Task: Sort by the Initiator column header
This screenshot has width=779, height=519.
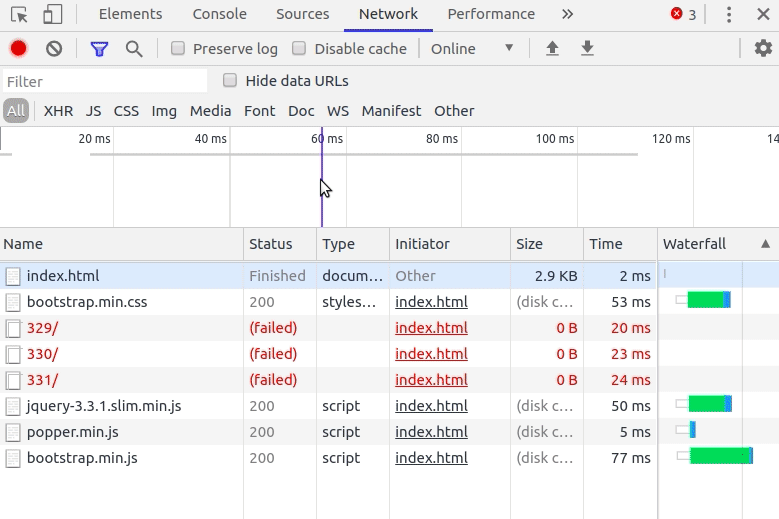Action: [x=450, y=244]
